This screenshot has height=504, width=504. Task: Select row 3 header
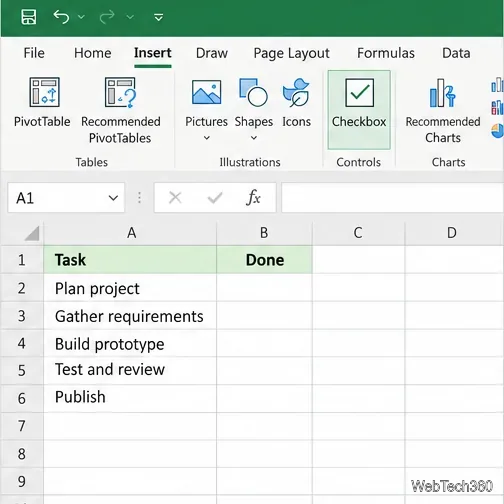22,316
